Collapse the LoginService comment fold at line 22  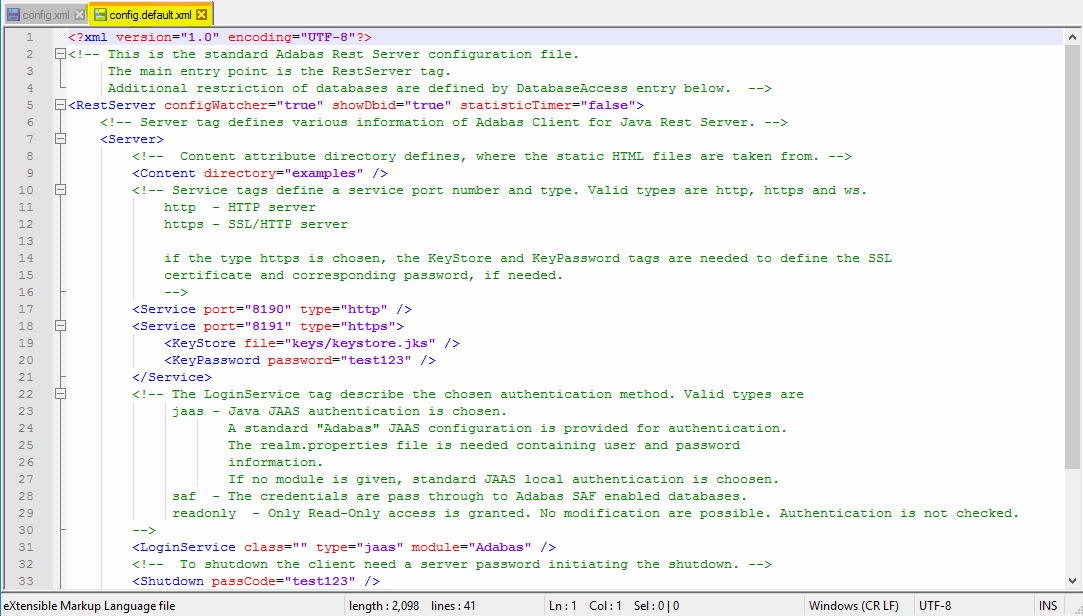pos(62,393)
